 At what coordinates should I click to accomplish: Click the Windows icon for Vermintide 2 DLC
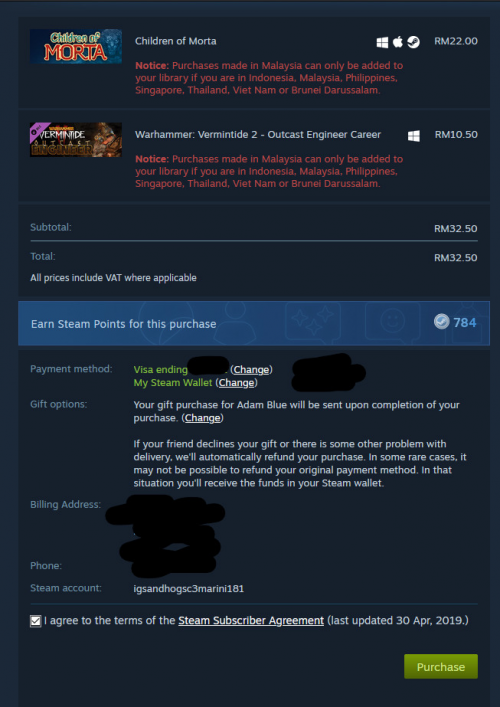(x=414, y=136)
